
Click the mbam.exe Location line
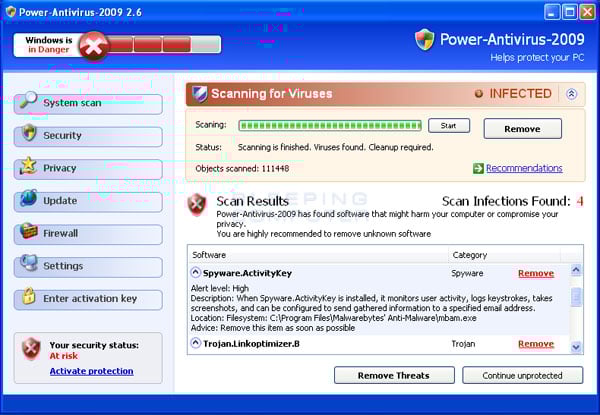tap(333, 318)
